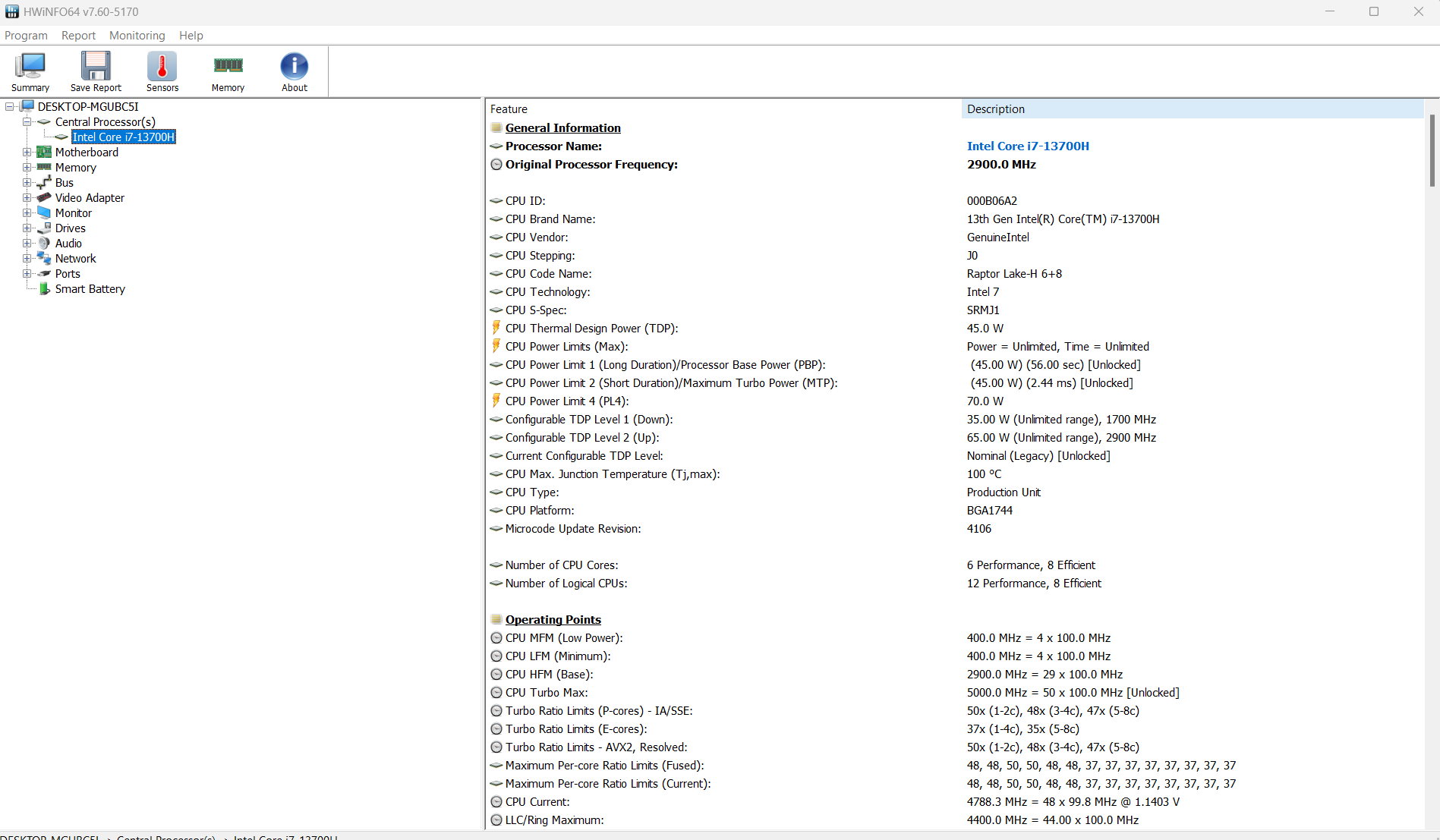Expand the Drives tree node
Viewport: 1440px width, 840px height.
click(27, 228)
